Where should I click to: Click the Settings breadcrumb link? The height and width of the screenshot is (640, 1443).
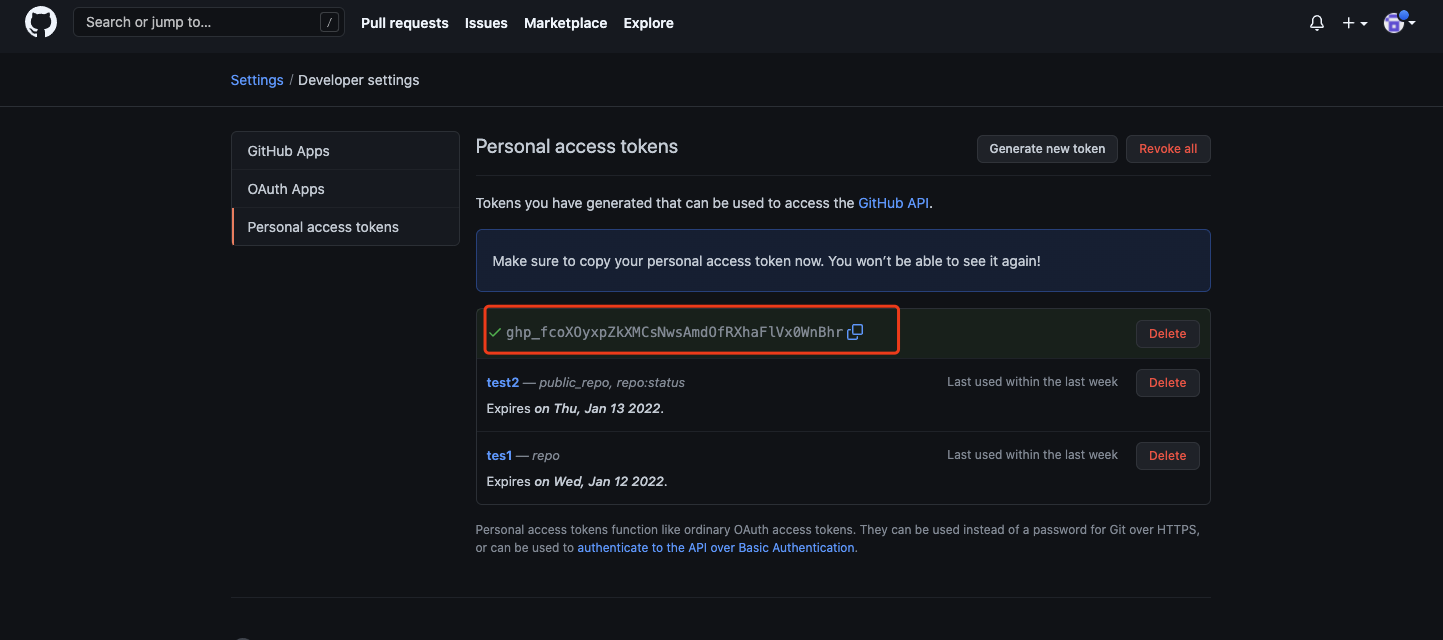[x=257, y=80]
